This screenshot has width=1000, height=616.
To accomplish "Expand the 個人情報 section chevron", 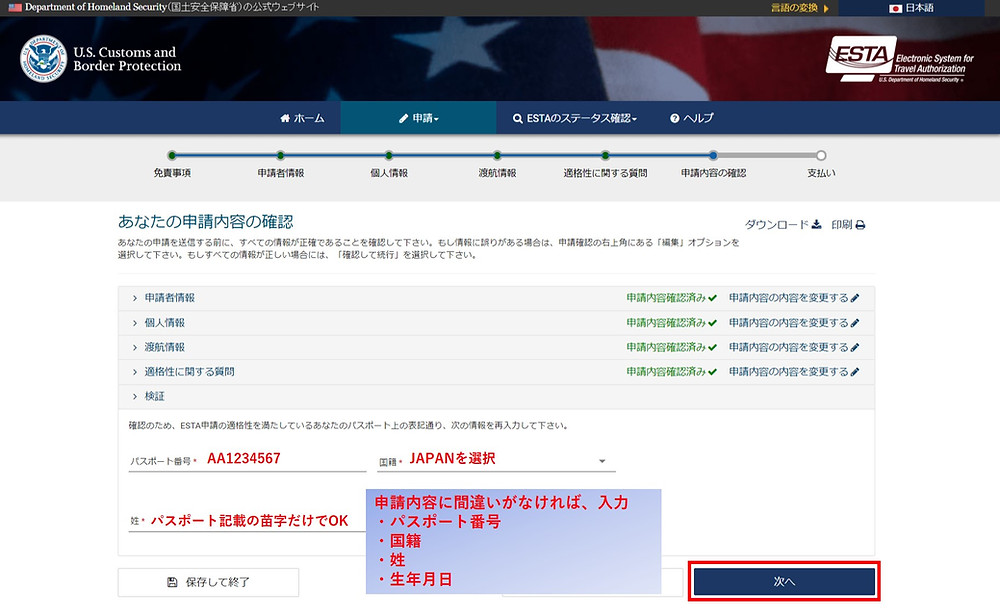I will coord(135,323).
